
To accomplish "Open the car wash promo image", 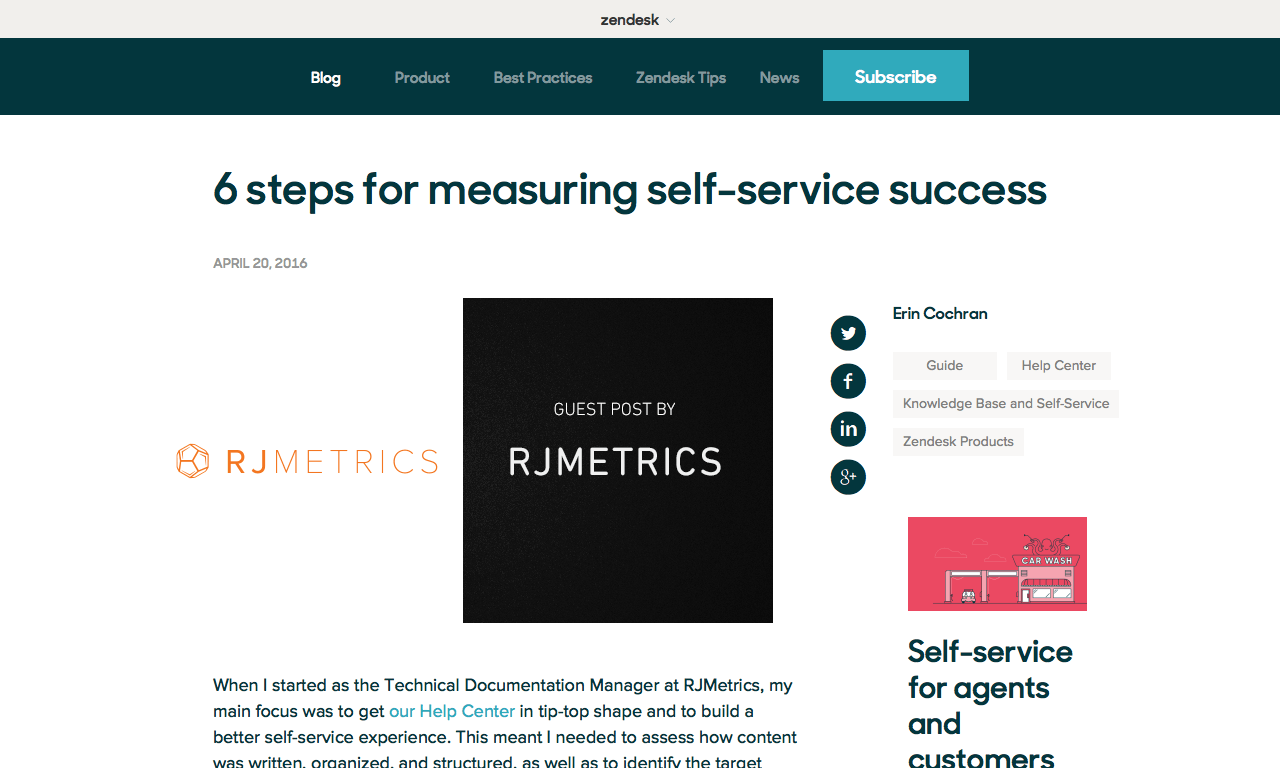I will click(x=997, y=564).
